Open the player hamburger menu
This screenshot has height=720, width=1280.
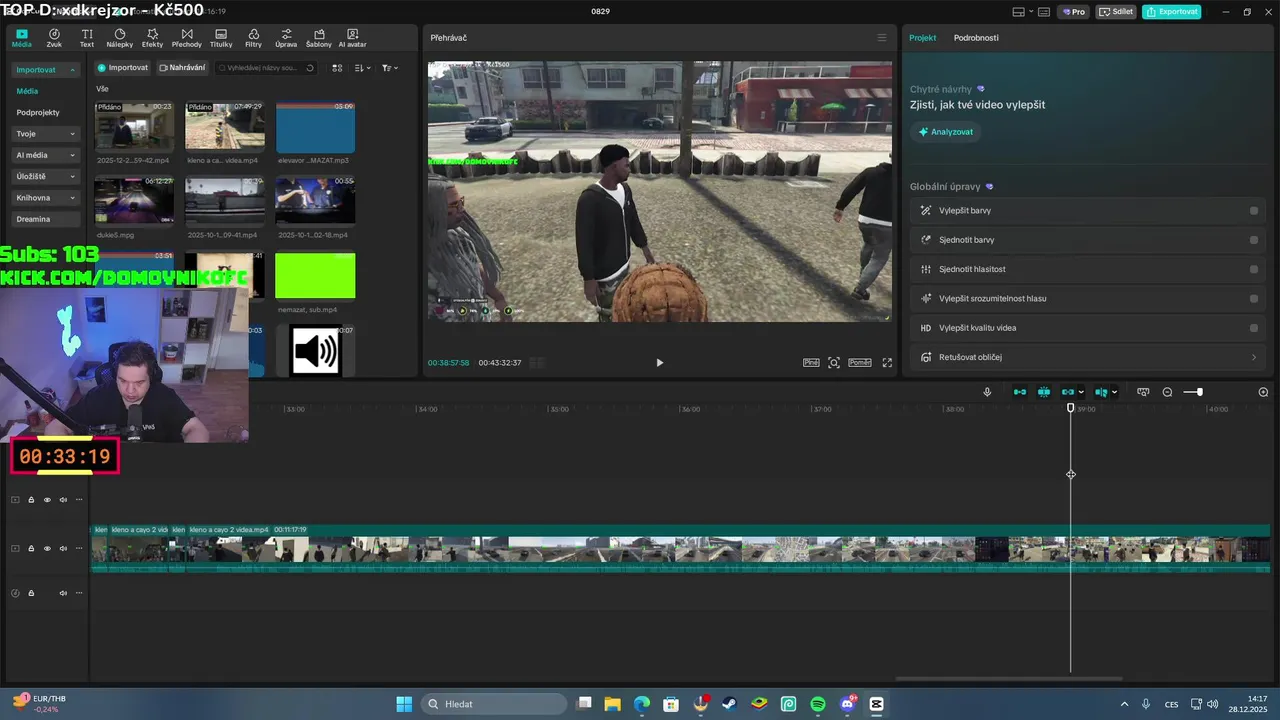882,38
